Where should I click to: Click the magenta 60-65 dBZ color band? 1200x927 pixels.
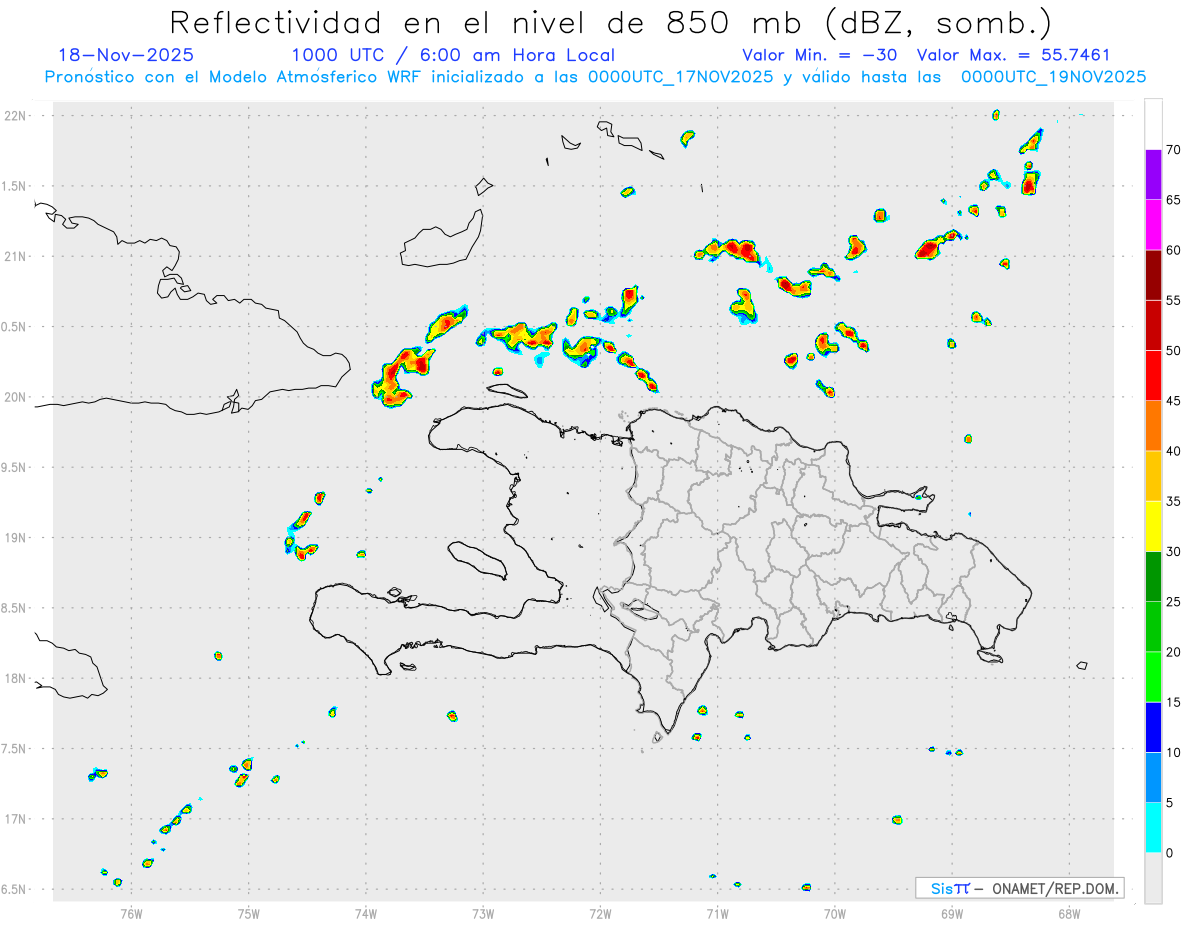point(1153,225)
